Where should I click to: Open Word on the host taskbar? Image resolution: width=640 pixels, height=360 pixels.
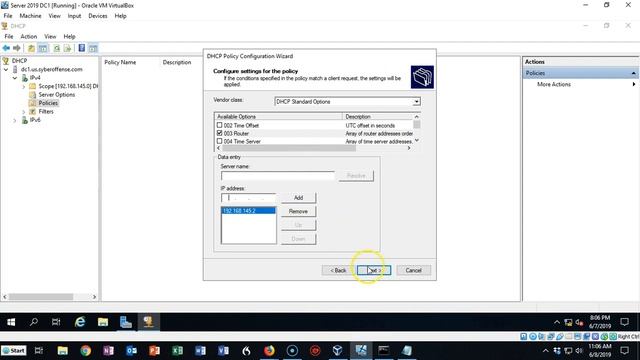coord(200,351)
